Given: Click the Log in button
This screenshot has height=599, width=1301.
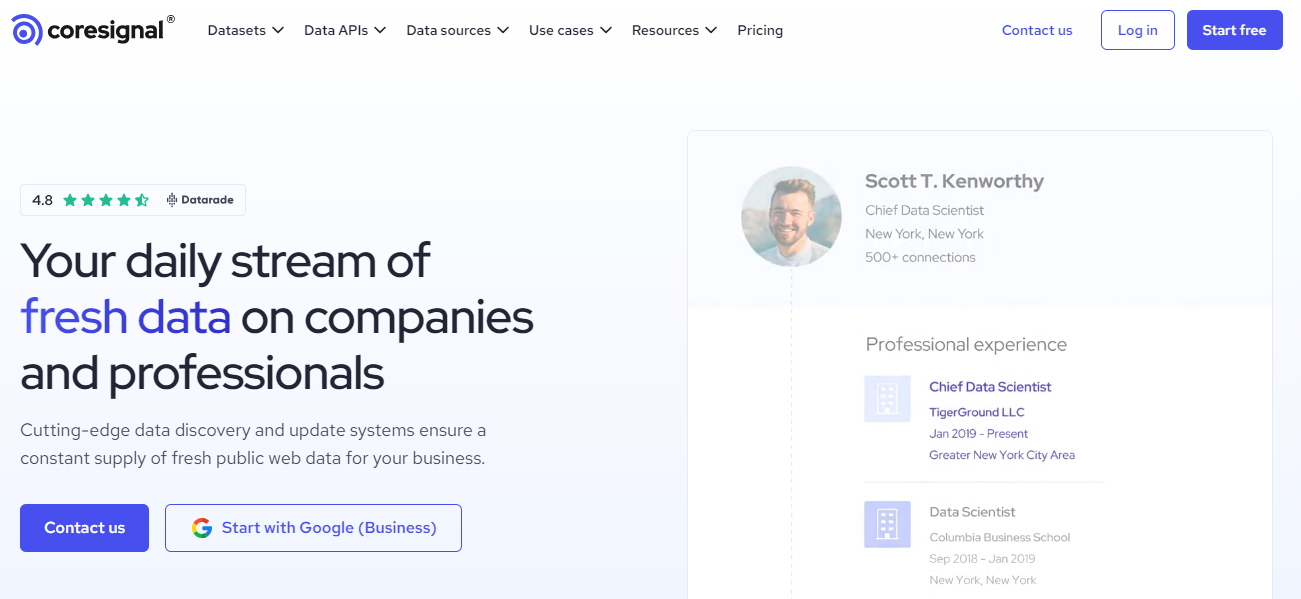Looking at the screenshot, I should tap(1137, 30).
